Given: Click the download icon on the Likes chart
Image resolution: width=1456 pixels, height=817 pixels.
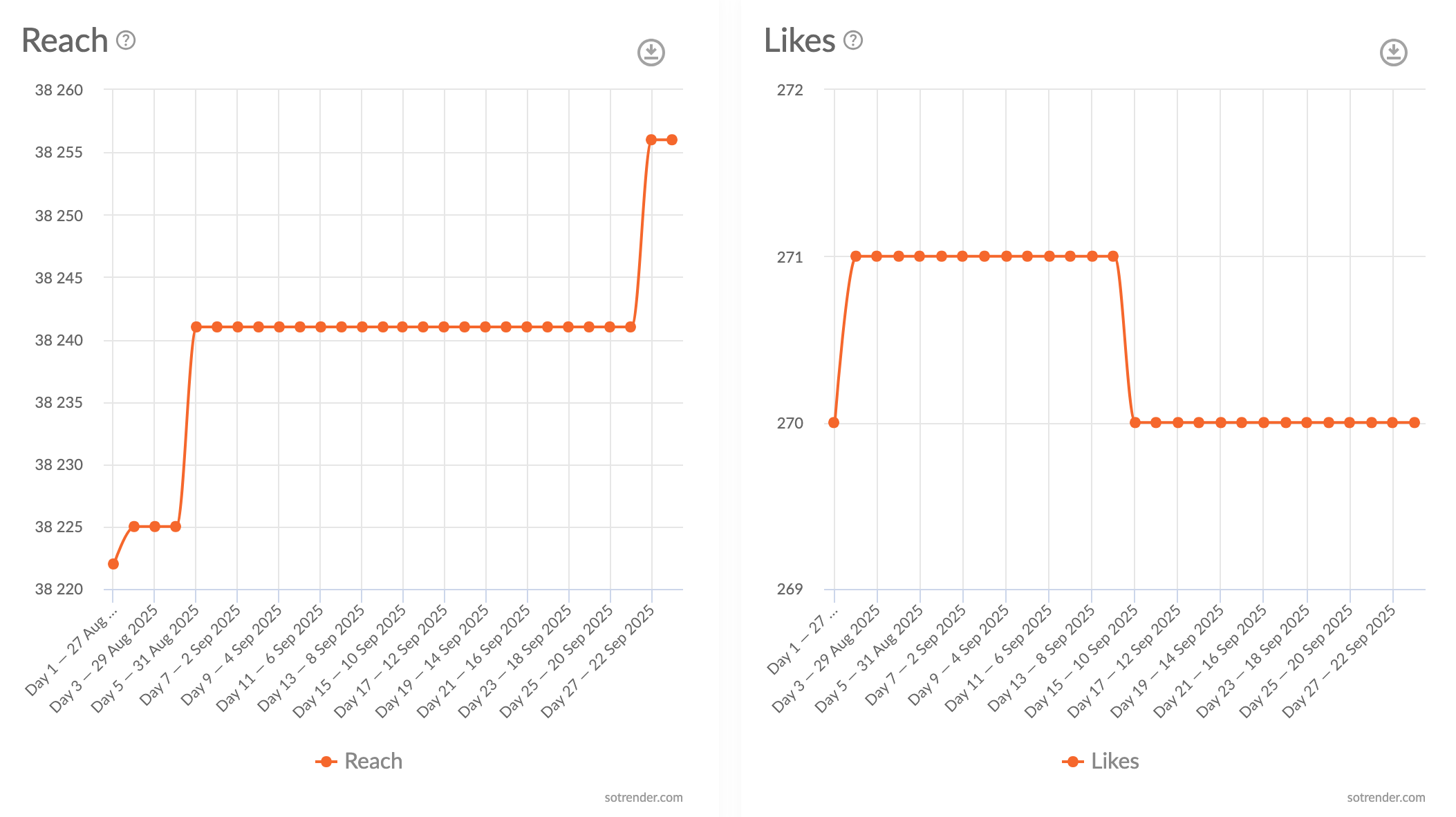Looking at the screenshot, I should tap(1393, 53).
